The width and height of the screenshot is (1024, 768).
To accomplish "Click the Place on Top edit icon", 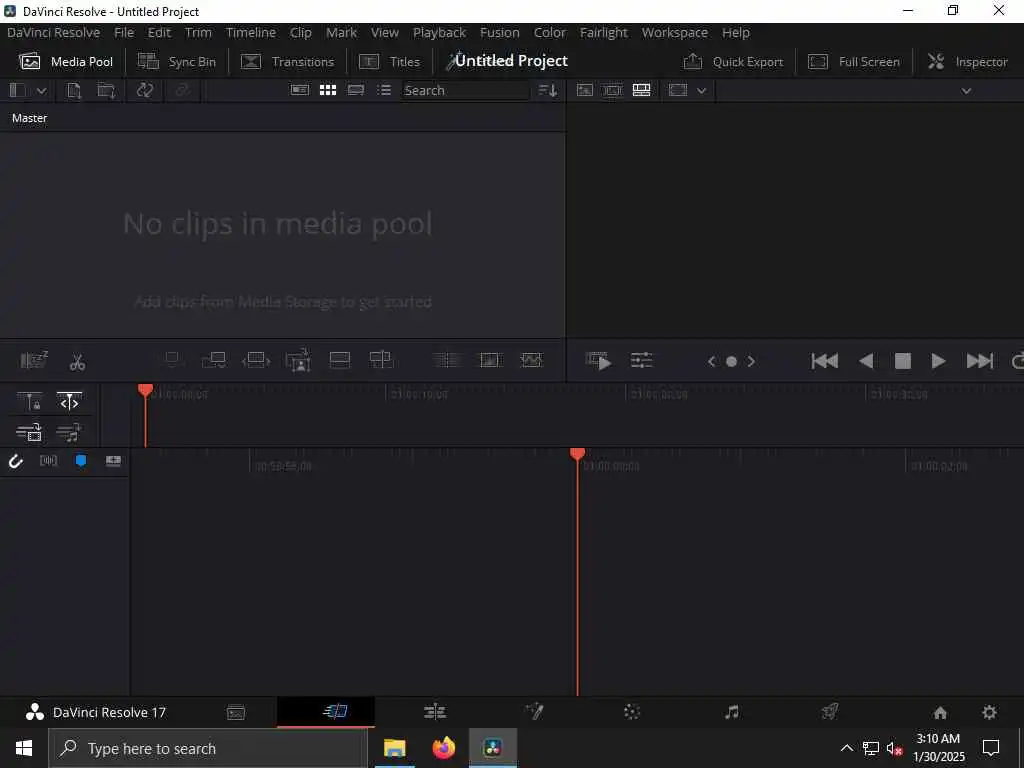I will pos(340,360).
